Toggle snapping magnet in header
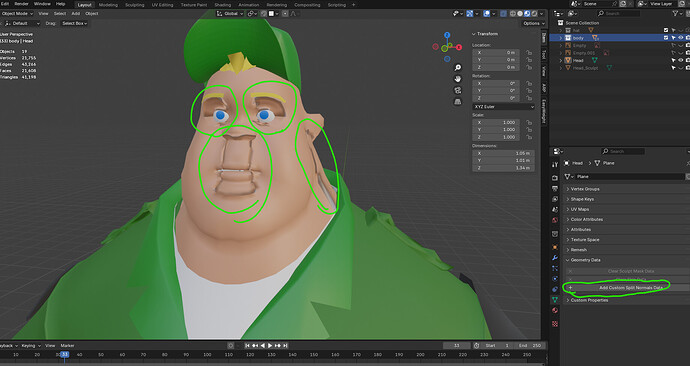Viewport: 690px width, 366px height. point(264,14)
